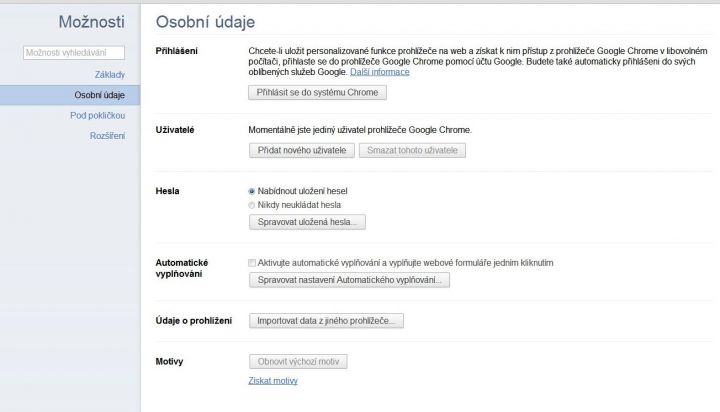720x412 pixels.
Task: Follow the Další informace link
Action: [380, 72]
